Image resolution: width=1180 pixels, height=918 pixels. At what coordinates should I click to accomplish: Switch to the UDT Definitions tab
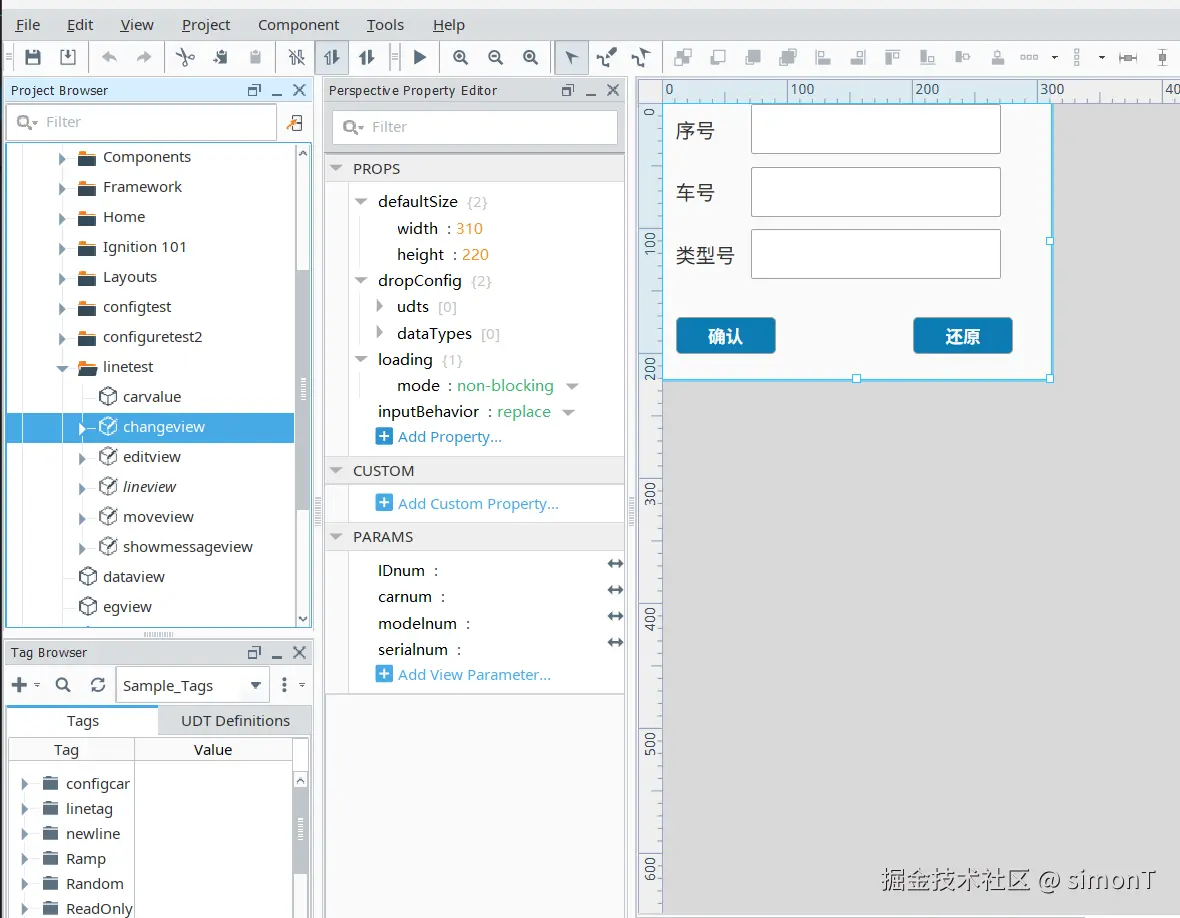click(235, 721)
